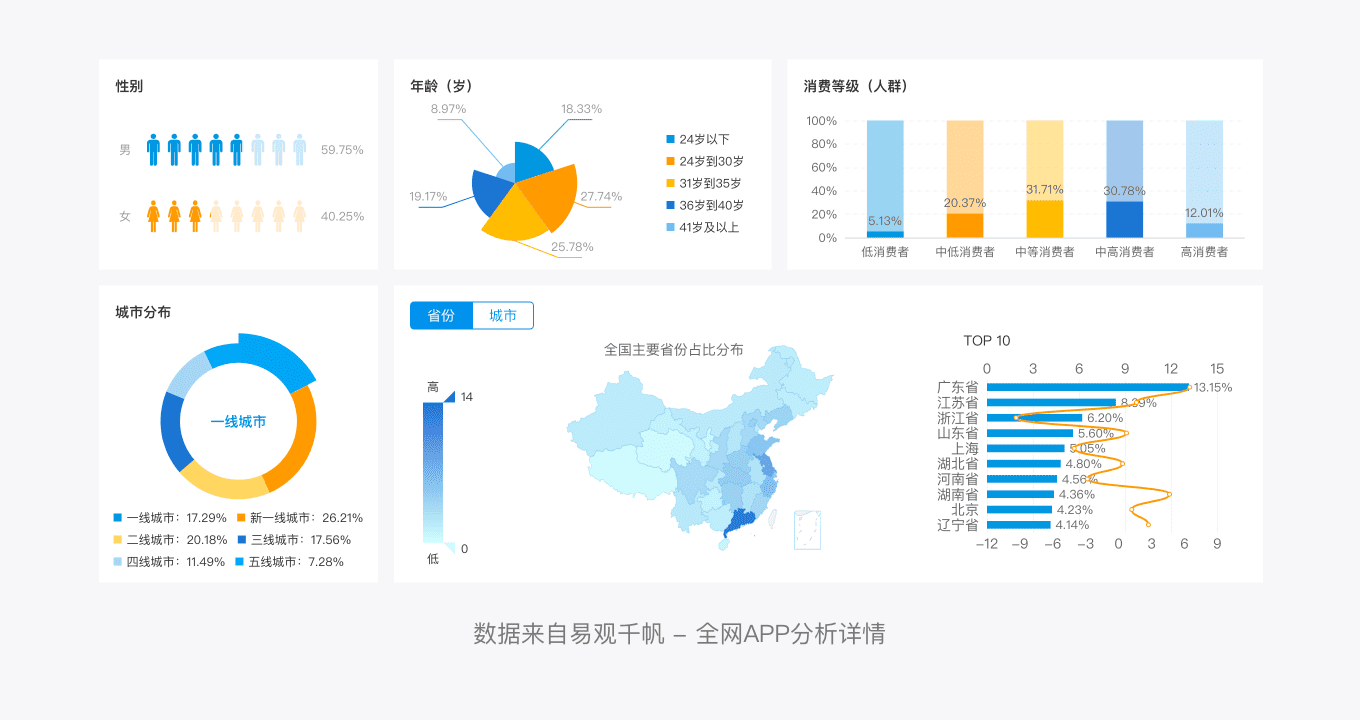Click the TOP 10 chart title
1360x720 pixels.
pos(987,341)
